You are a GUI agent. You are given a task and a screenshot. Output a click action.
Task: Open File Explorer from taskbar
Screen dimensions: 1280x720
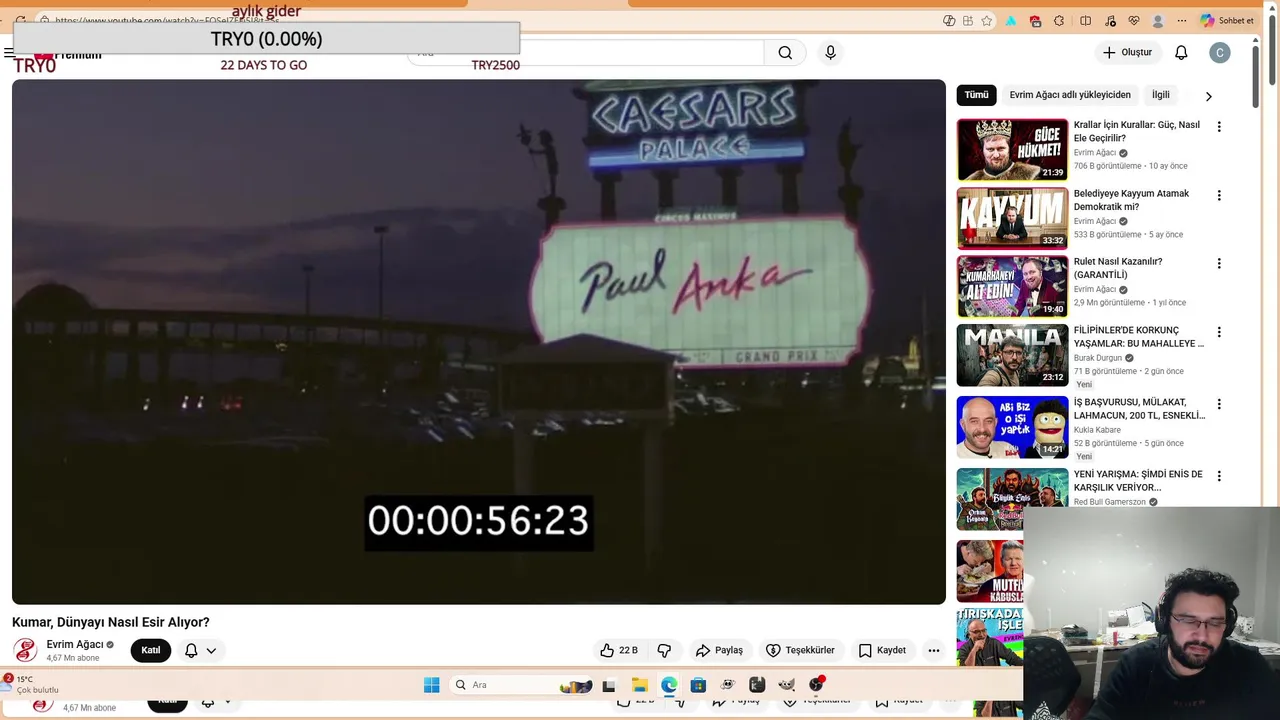click(x=639, y=685)
